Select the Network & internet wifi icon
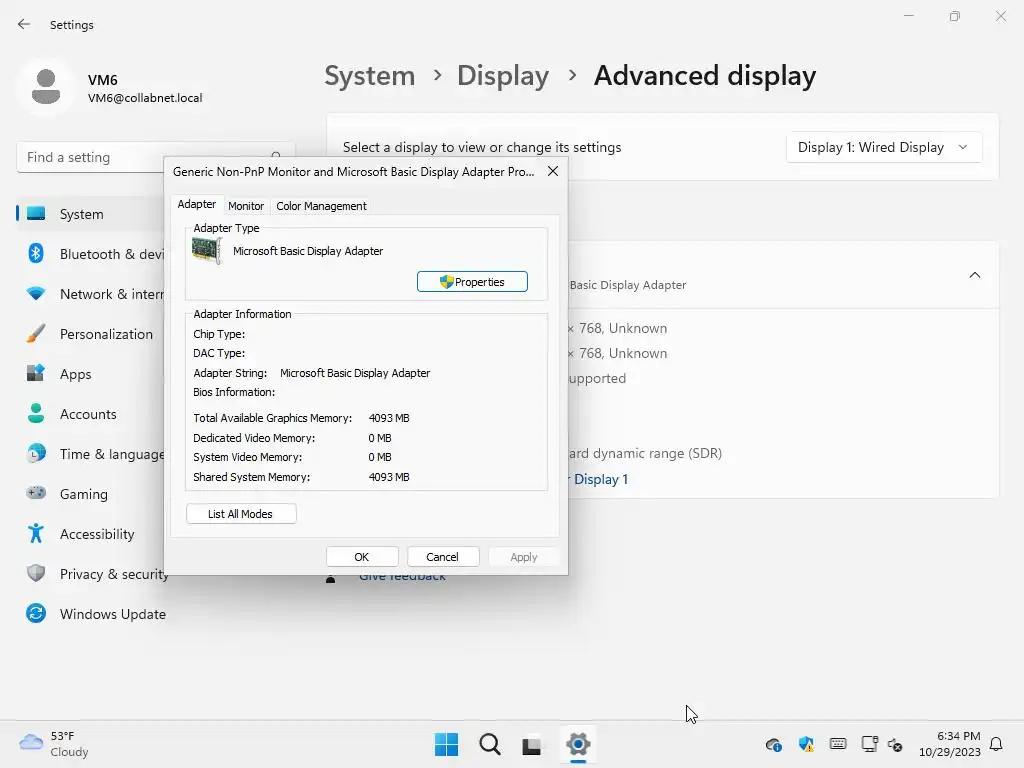The image size is (1024, 768). [x=36, y=294]
